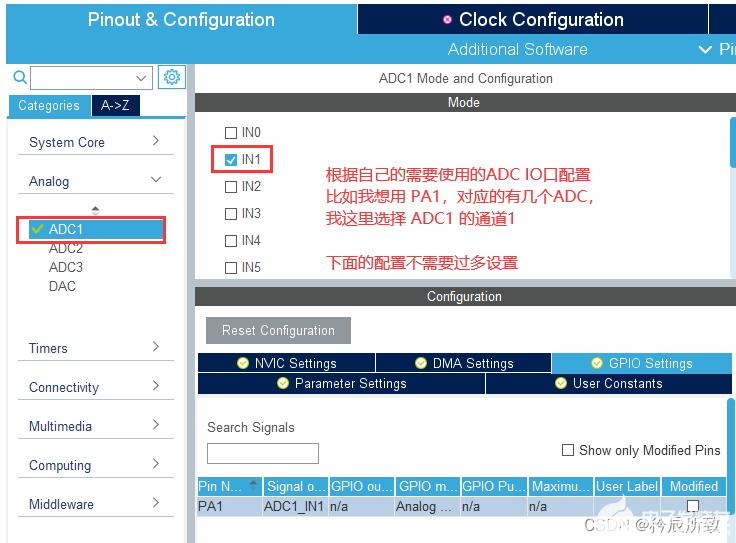Click the small up arrow above ADC1
This screenshot has width=736, height=543.
click(95, 208)
